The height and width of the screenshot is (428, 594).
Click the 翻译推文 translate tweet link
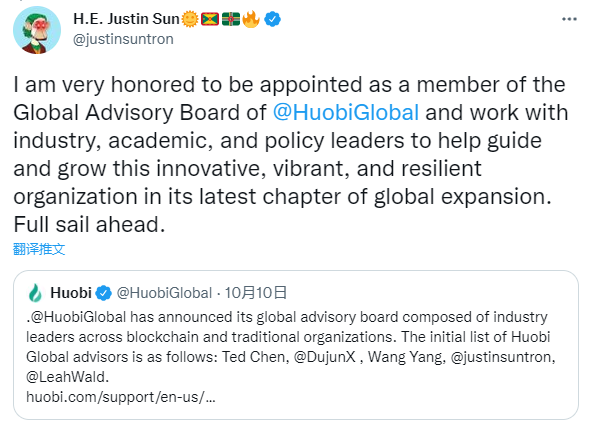39,249
